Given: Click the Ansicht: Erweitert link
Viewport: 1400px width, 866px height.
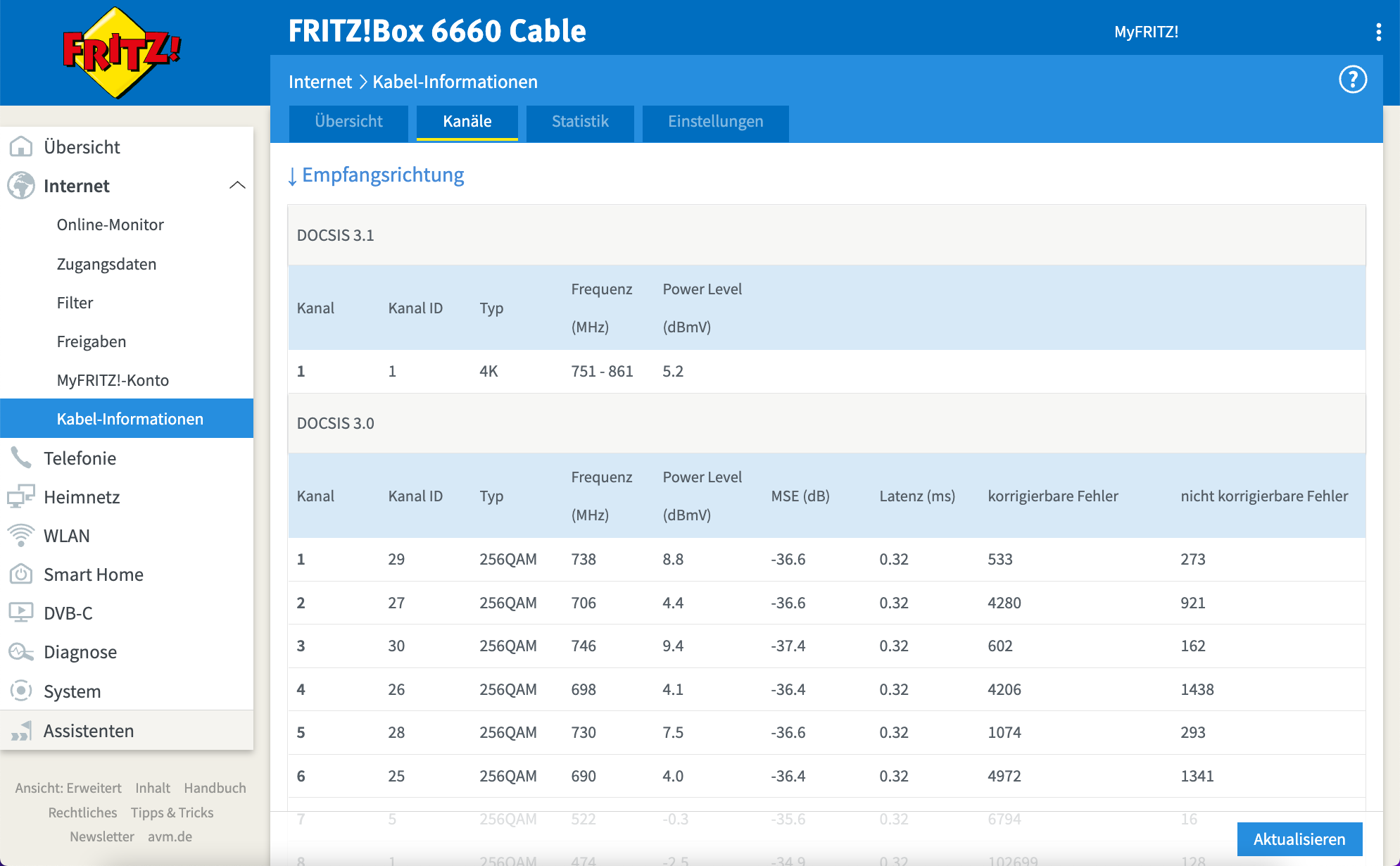Looking at the screenshot, I should 68,788.
